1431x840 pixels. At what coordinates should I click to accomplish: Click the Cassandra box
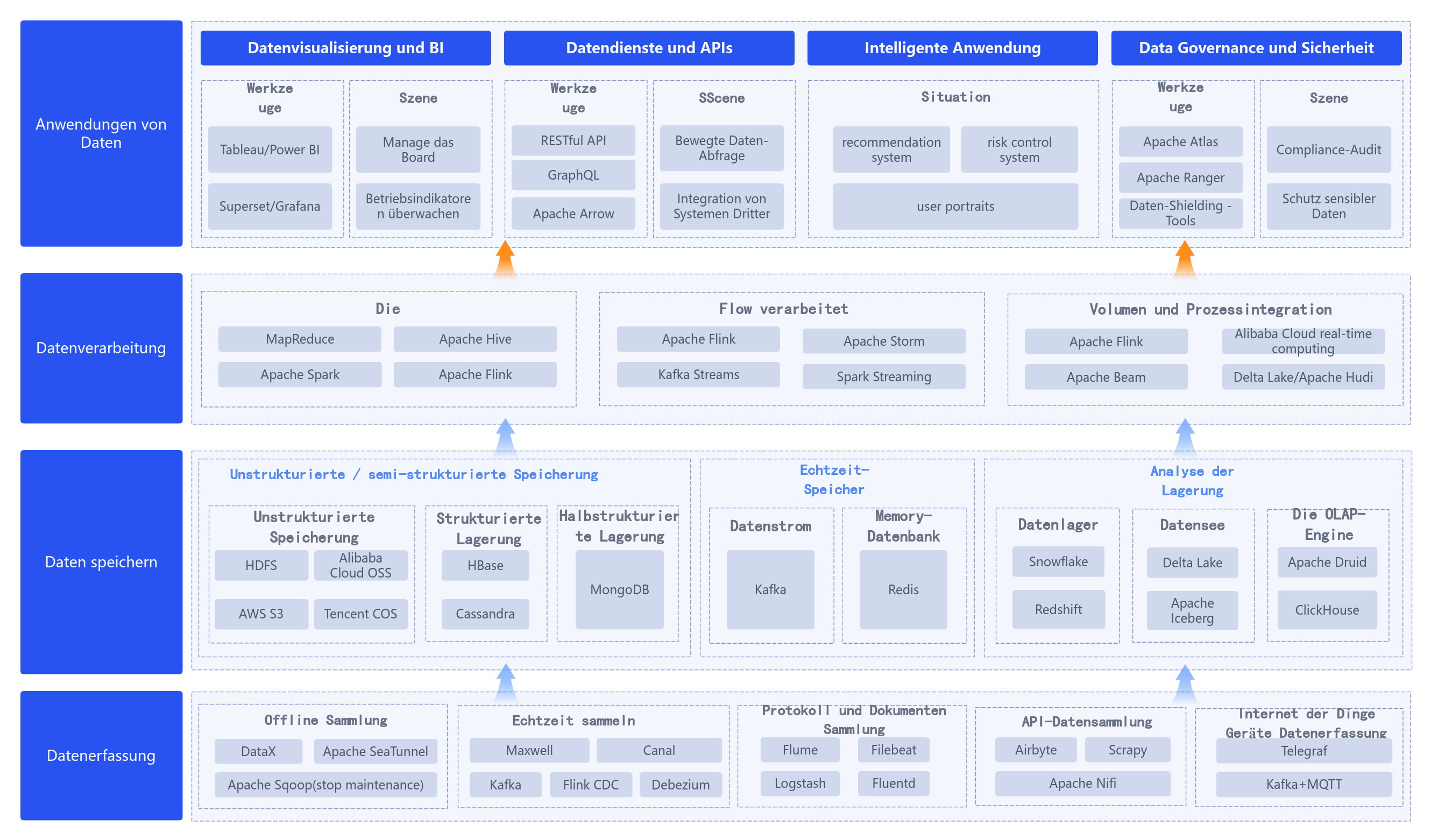click(485, 614)
